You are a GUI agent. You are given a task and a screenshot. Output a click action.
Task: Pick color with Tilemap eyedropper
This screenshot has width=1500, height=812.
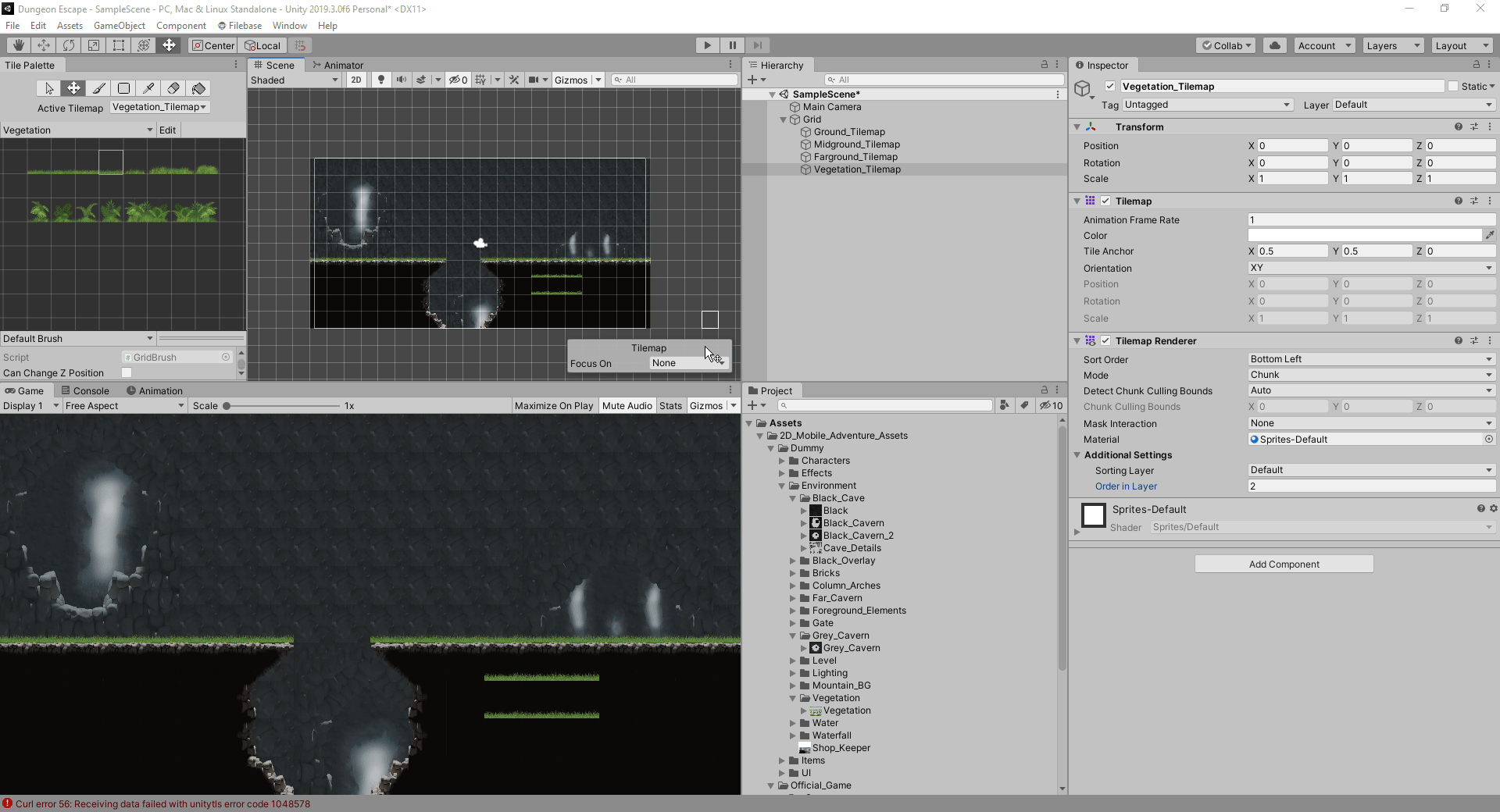[1490, 235]
